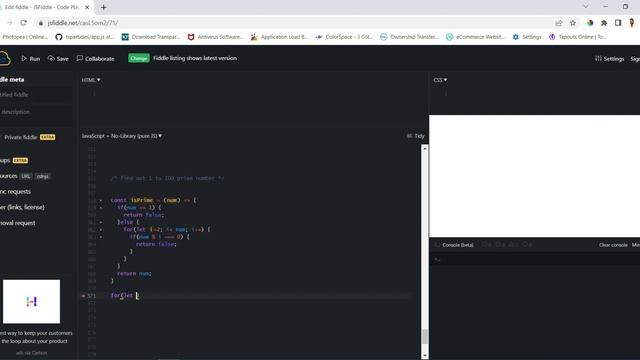This screenshot has width=640, height=360.
Task: Save the fiddle
Action: [58, 59]
